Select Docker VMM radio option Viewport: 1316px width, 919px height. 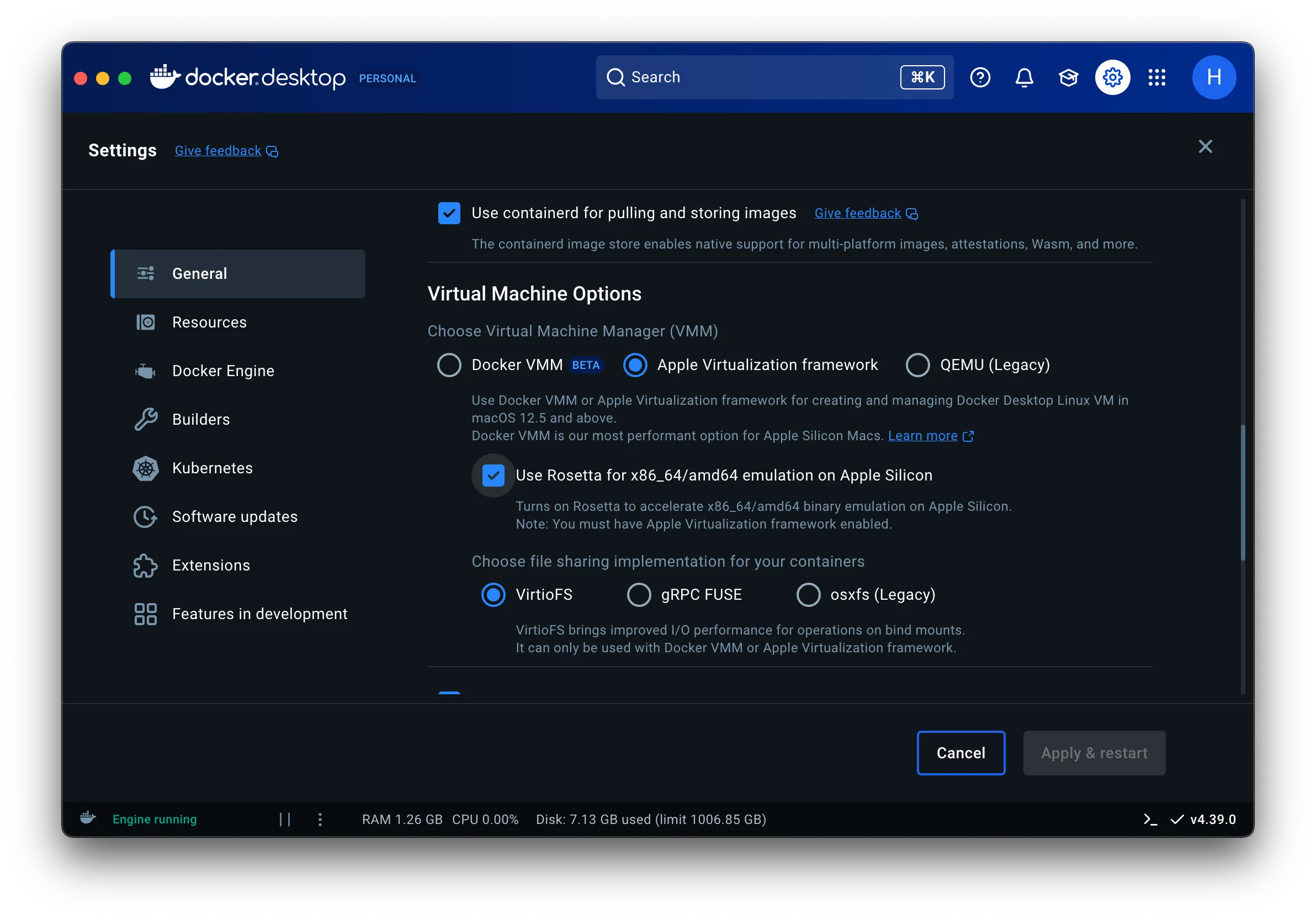(449, 365)
